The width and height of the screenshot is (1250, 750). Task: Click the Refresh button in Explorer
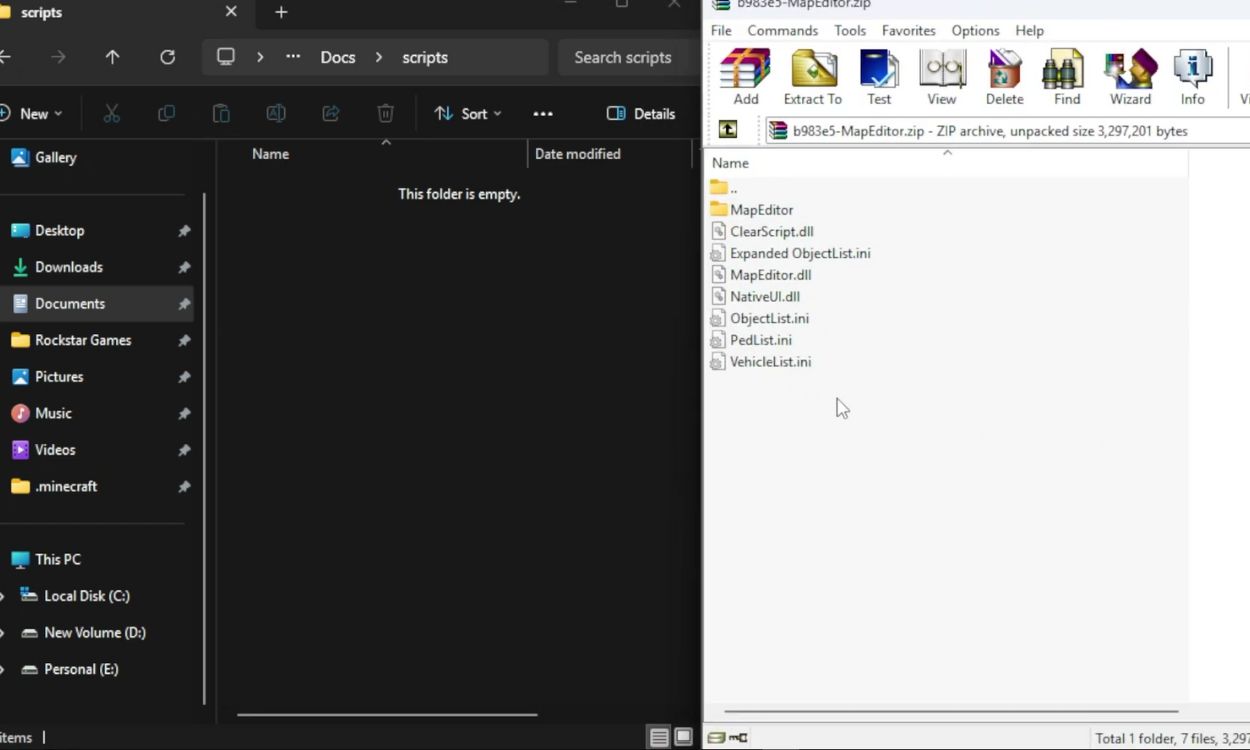click(x=166, y=57)
